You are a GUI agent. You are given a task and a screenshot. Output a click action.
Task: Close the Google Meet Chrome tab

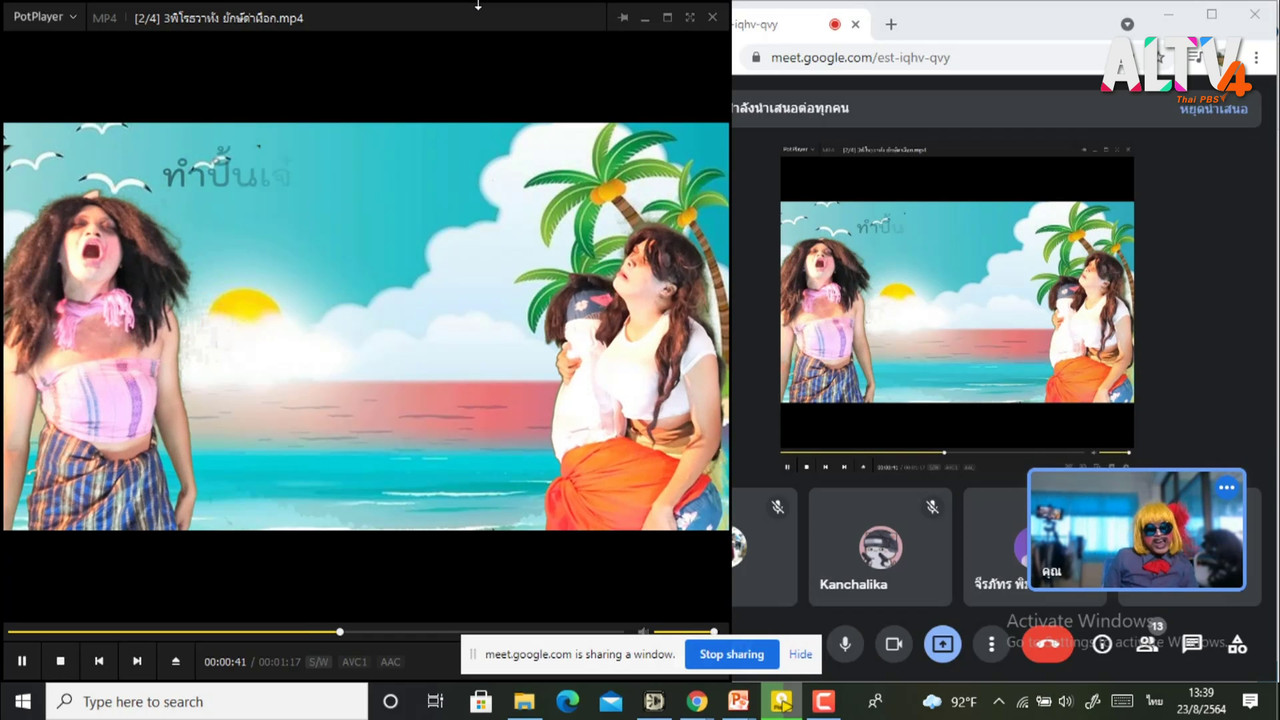pos(856,24)
